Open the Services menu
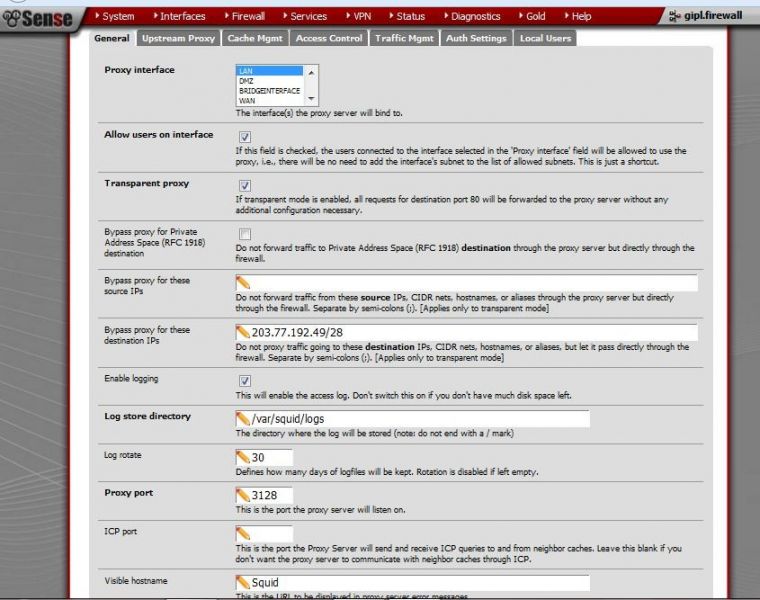The image size is (760, 600). pos(305,16)
